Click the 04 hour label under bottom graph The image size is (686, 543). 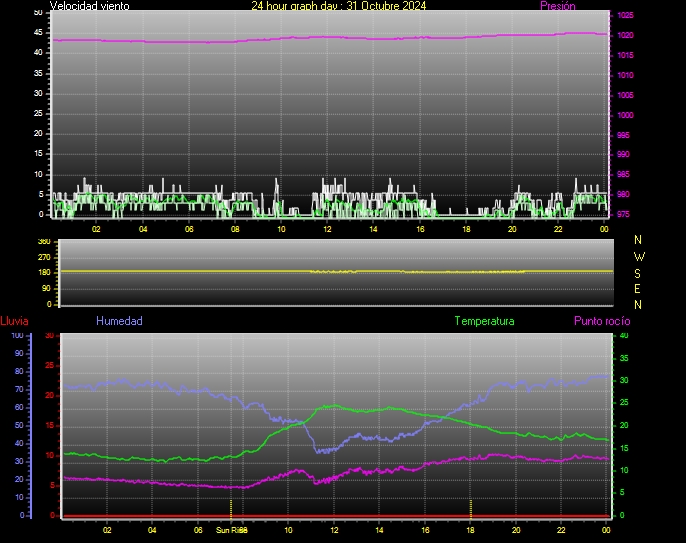(152, 530)
